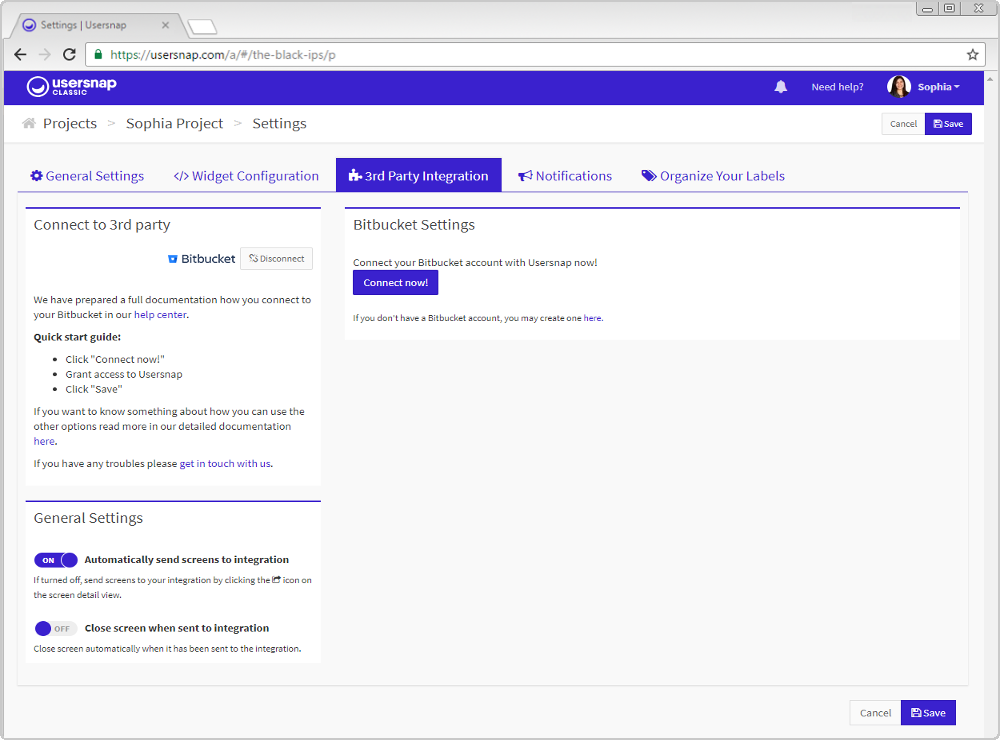
Task: Click the share icon in the toggle description
Action: coord(276,580)
